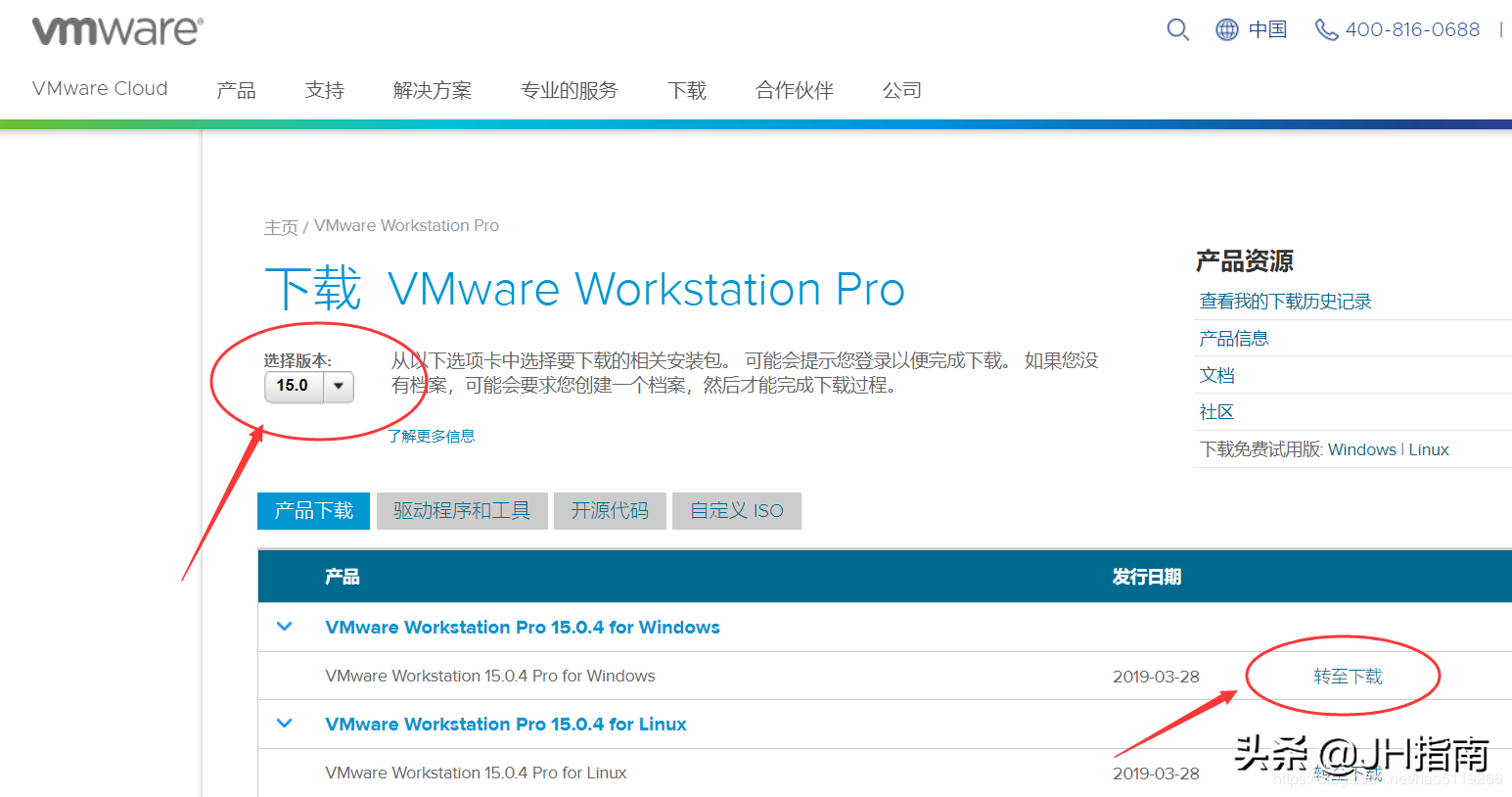Image resolution: width=1512 pixels, height=797 pixels.
Task: Click 转至下载 for Windows row
Action: 1348,677
